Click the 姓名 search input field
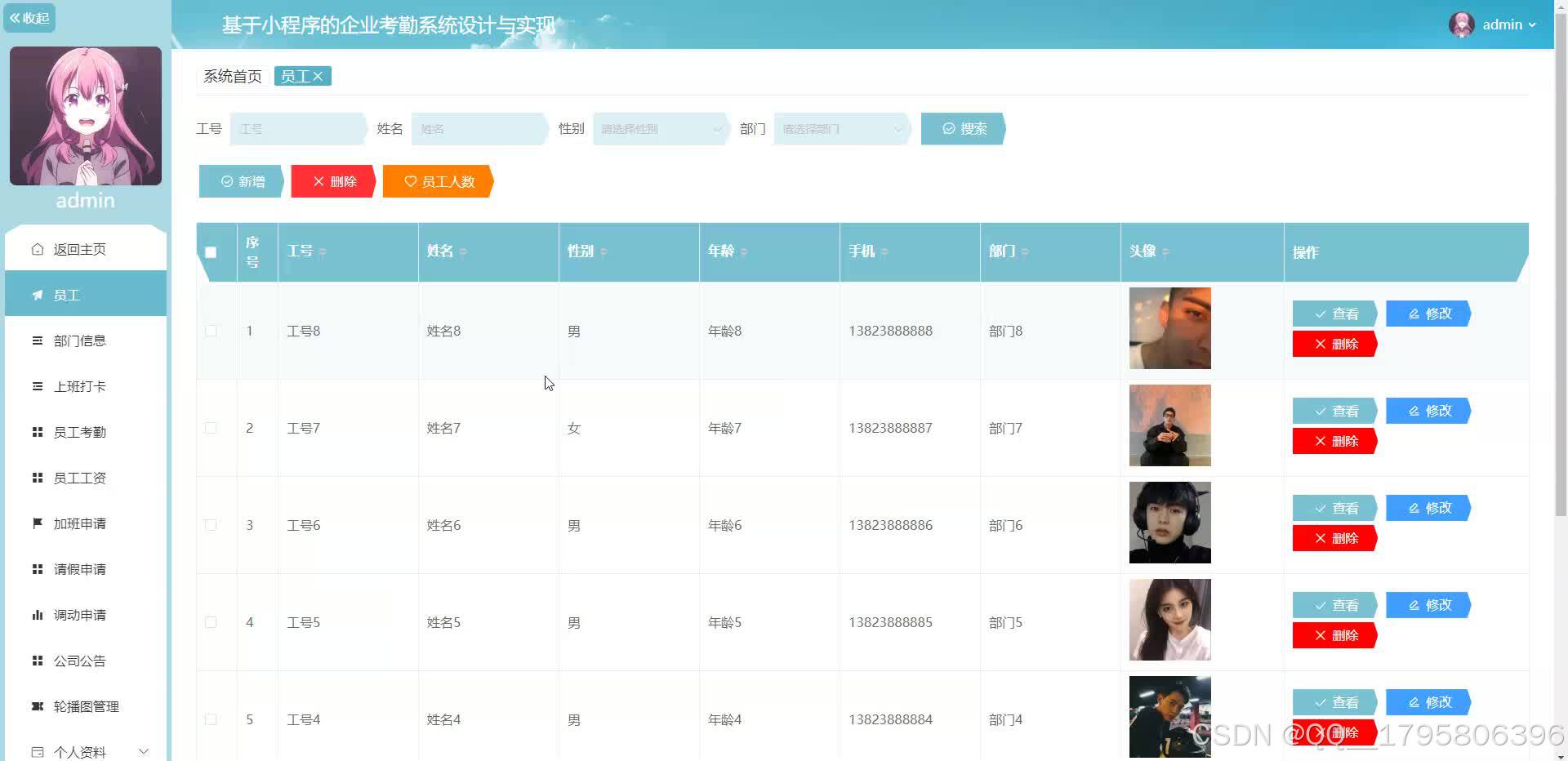The width and height of the screenshot is (1568, 761). (x=480, y=129)
